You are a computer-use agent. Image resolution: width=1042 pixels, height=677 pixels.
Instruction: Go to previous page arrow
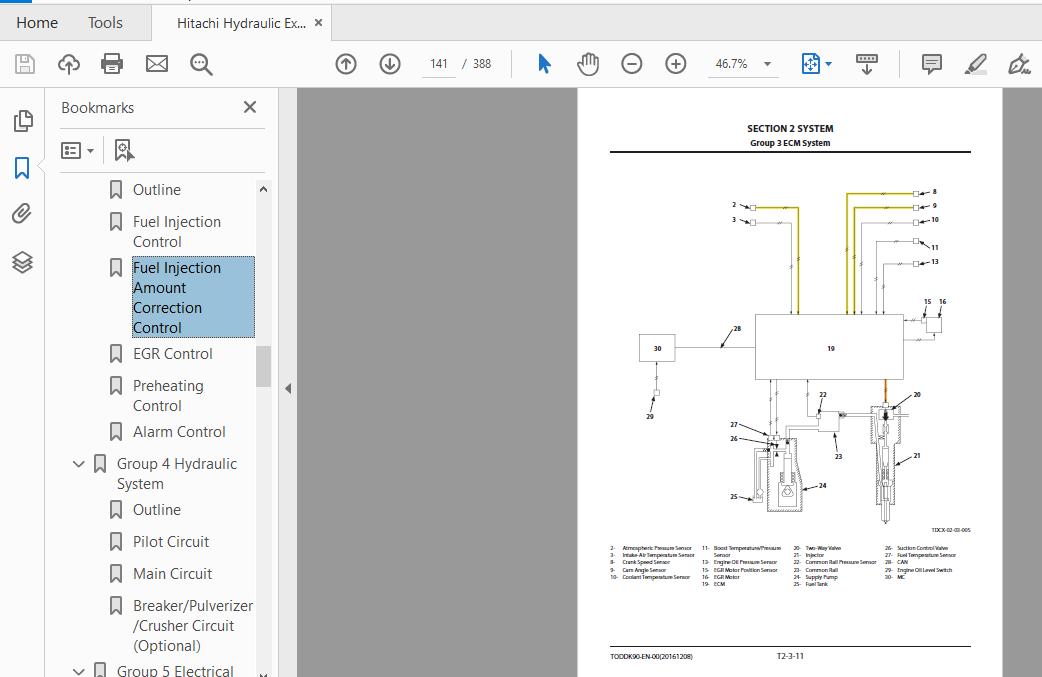(x=346, y=64)
